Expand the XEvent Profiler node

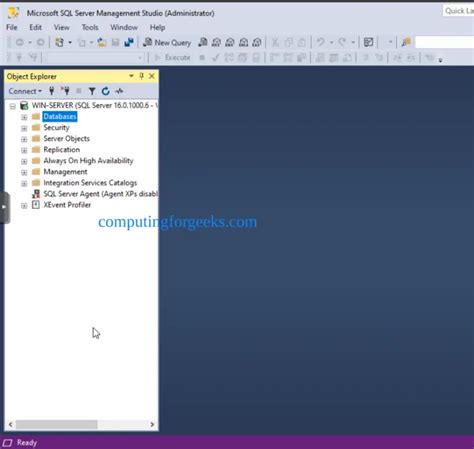(x=24, y=205)
